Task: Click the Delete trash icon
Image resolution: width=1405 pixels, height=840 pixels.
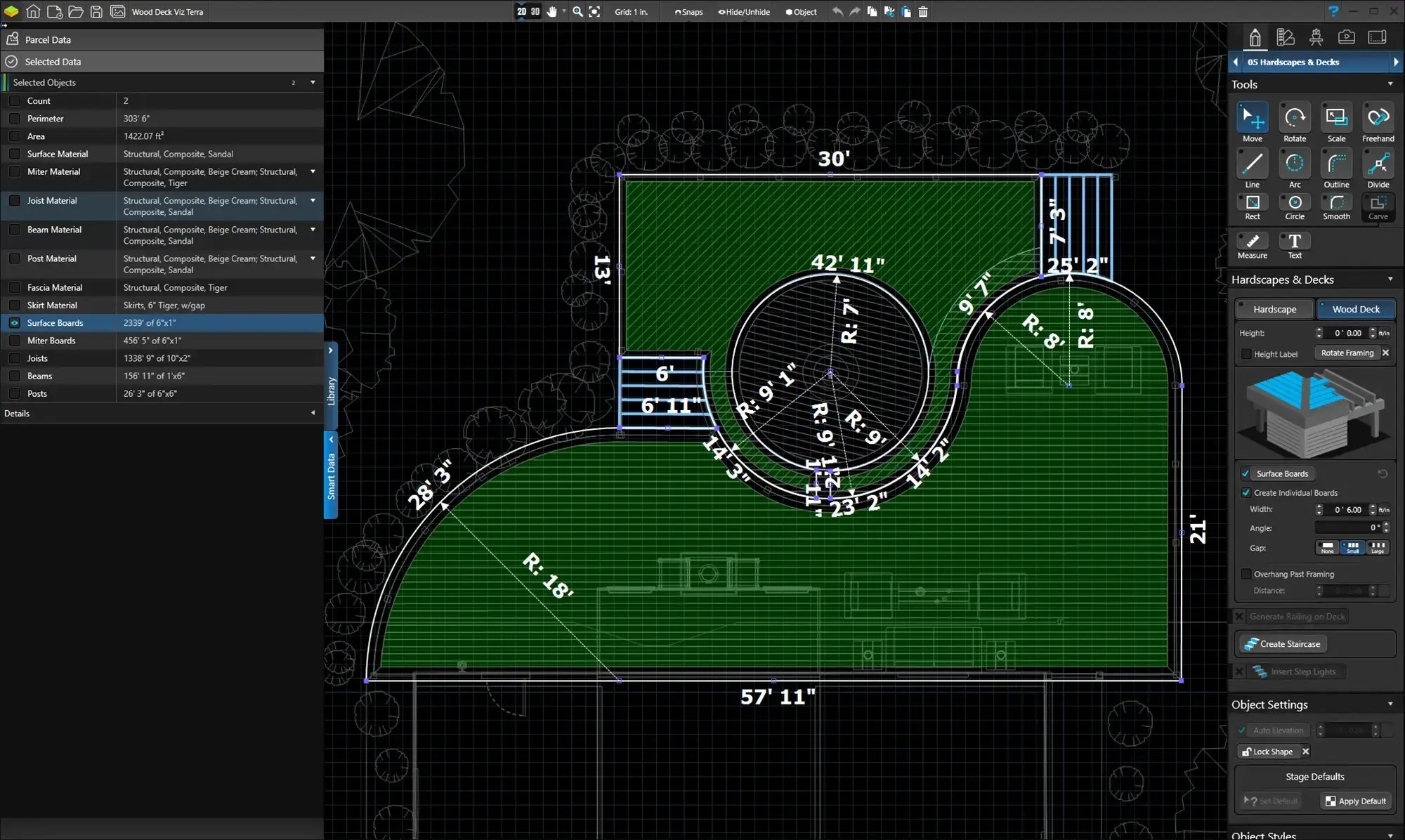Action: [x=923, y=11]
